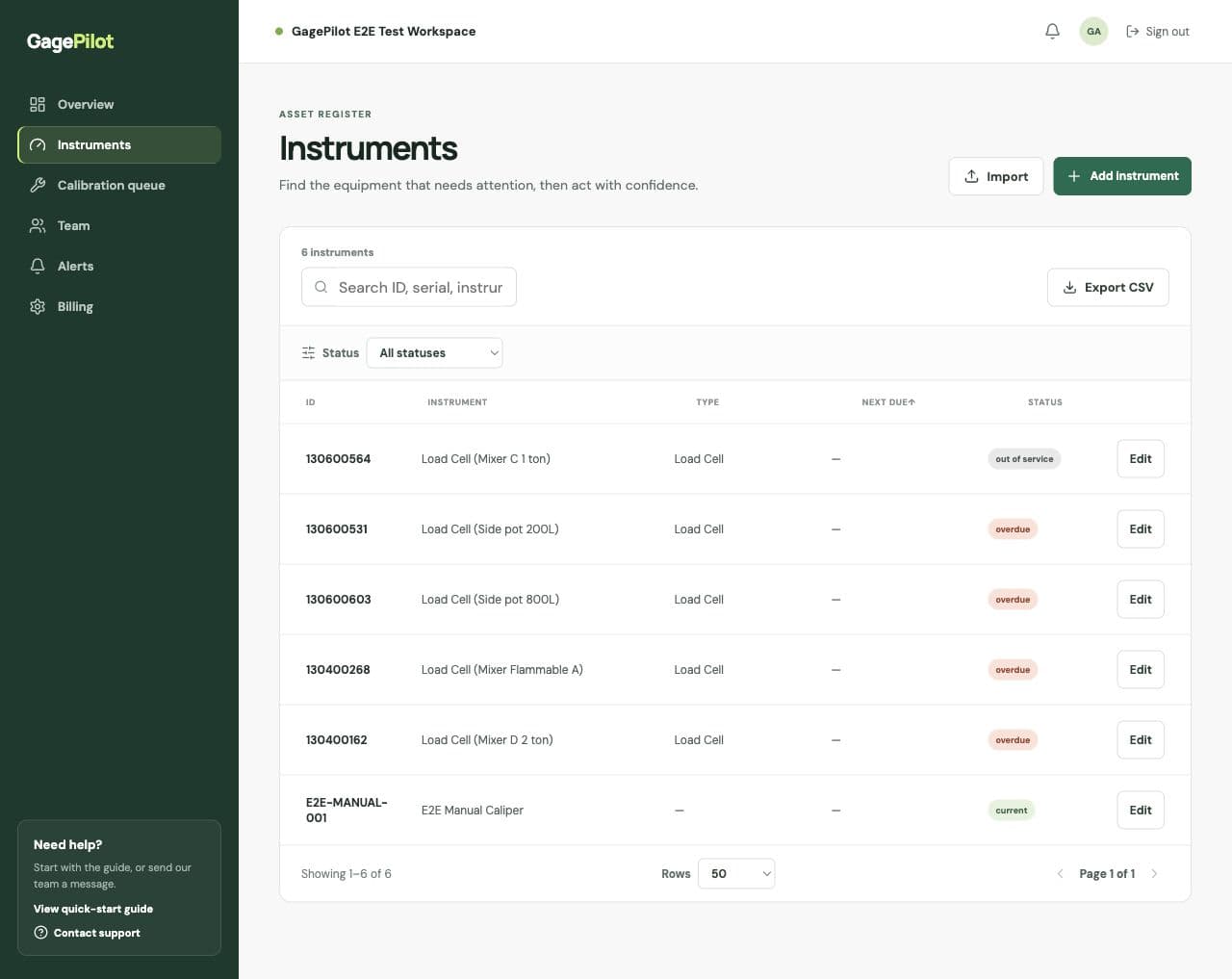Edit instrument 130400268
Screen dimensions: 1232x979
point(1141,669)
